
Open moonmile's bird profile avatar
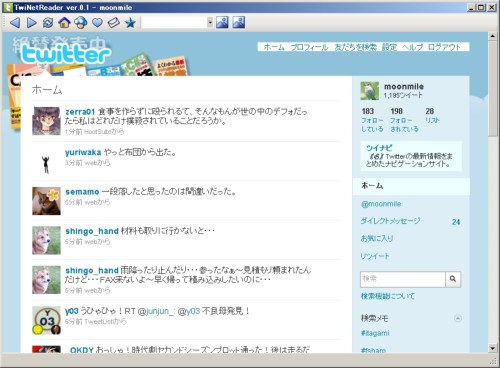point(369,91)
